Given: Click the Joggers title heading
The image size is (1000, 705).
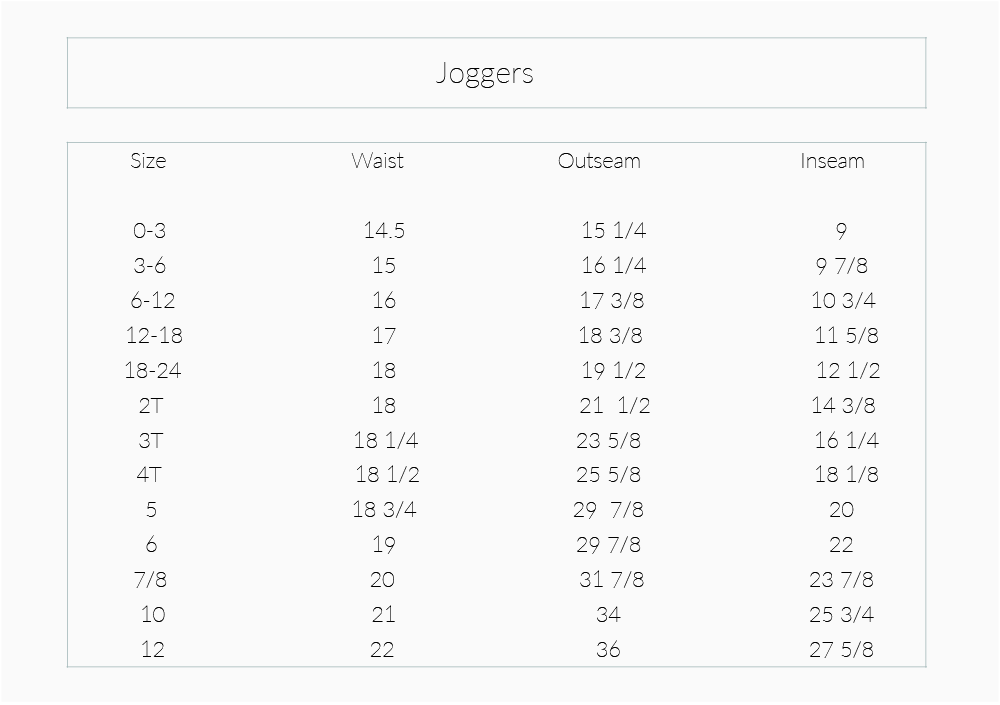Looking at the screenshot, I should pos(485,73).
